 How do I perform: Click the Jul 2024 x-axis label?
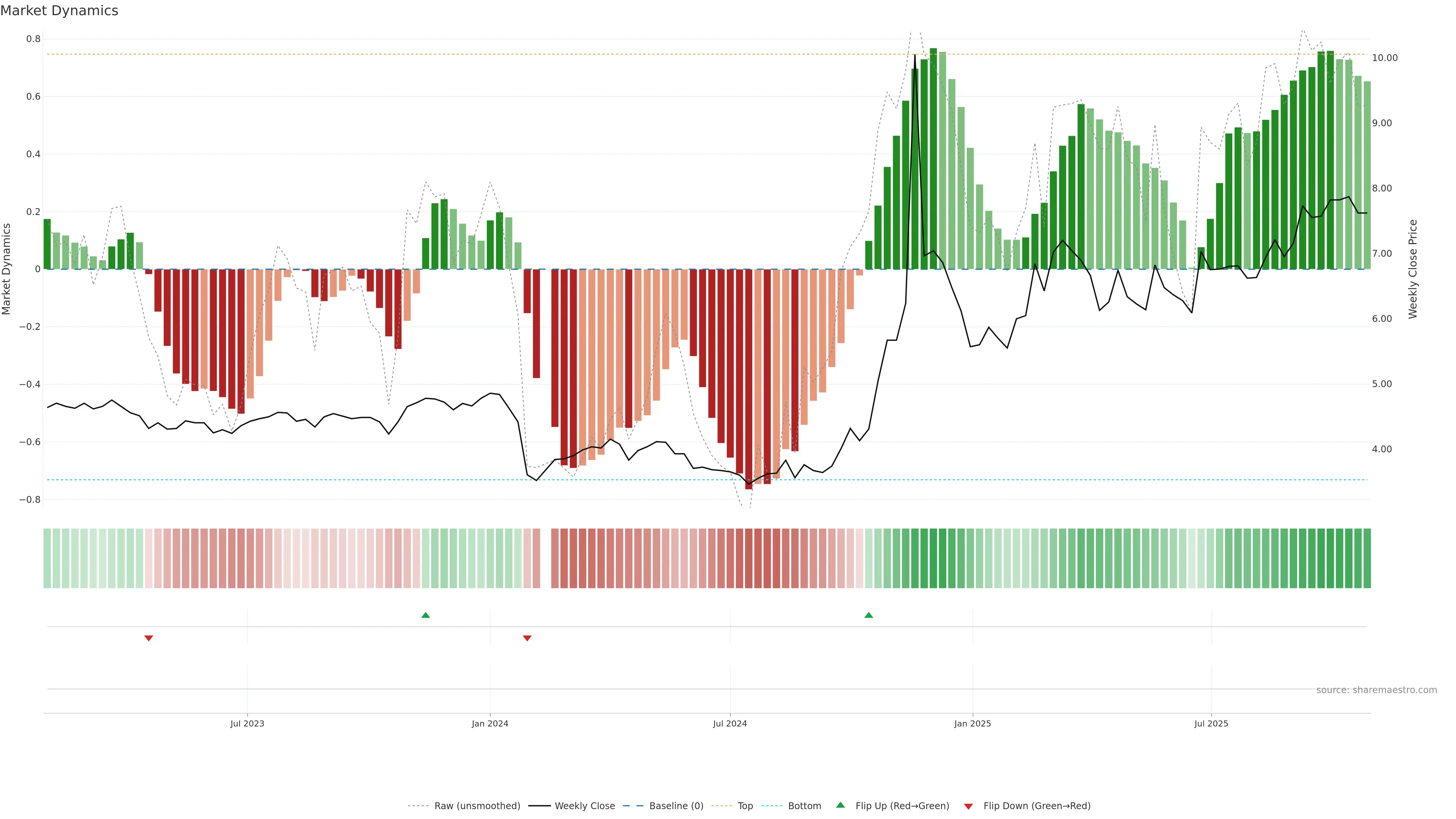tap(730, 723)
